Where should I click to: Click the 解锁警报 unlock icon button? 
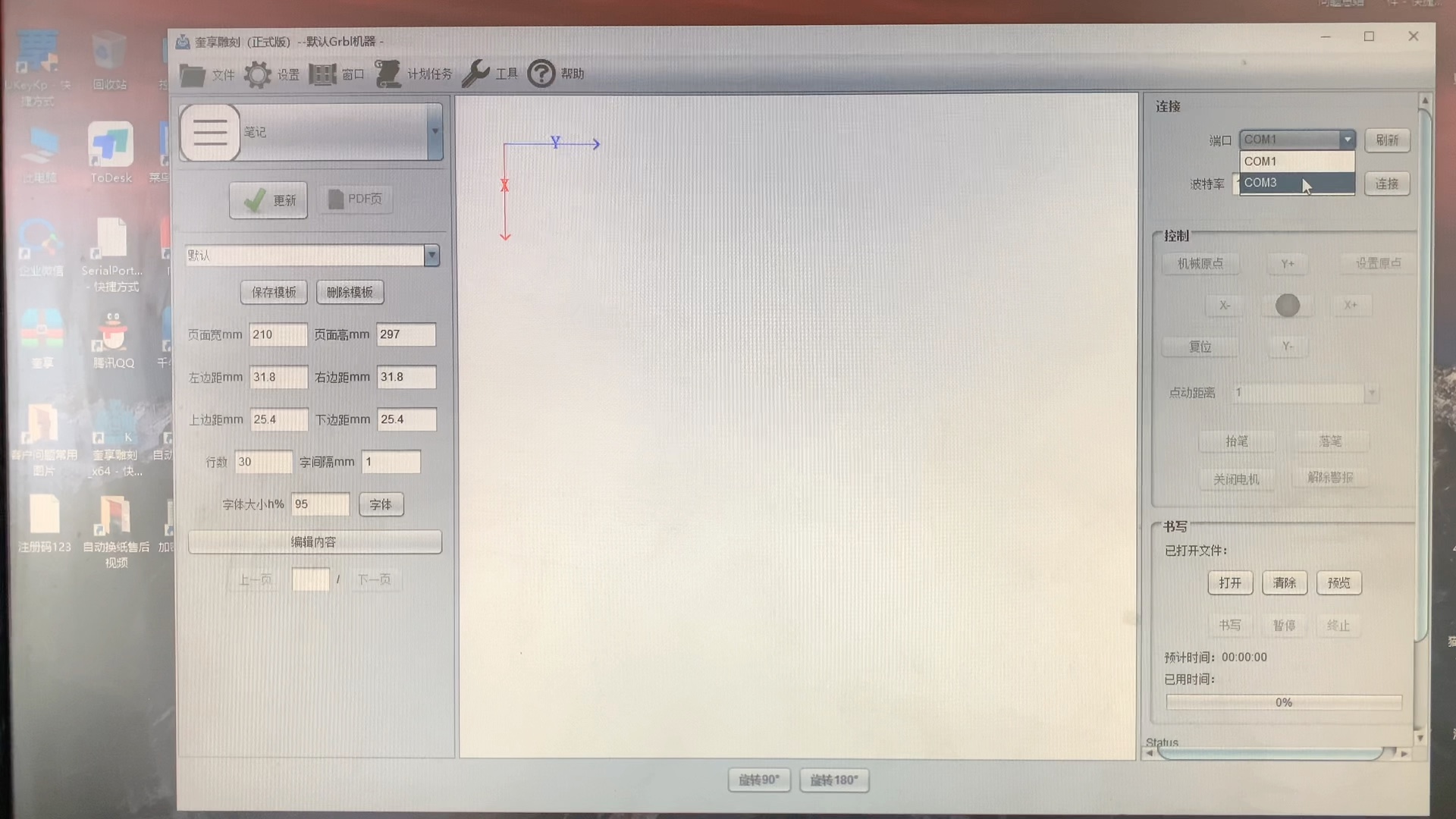point(1330,478)
